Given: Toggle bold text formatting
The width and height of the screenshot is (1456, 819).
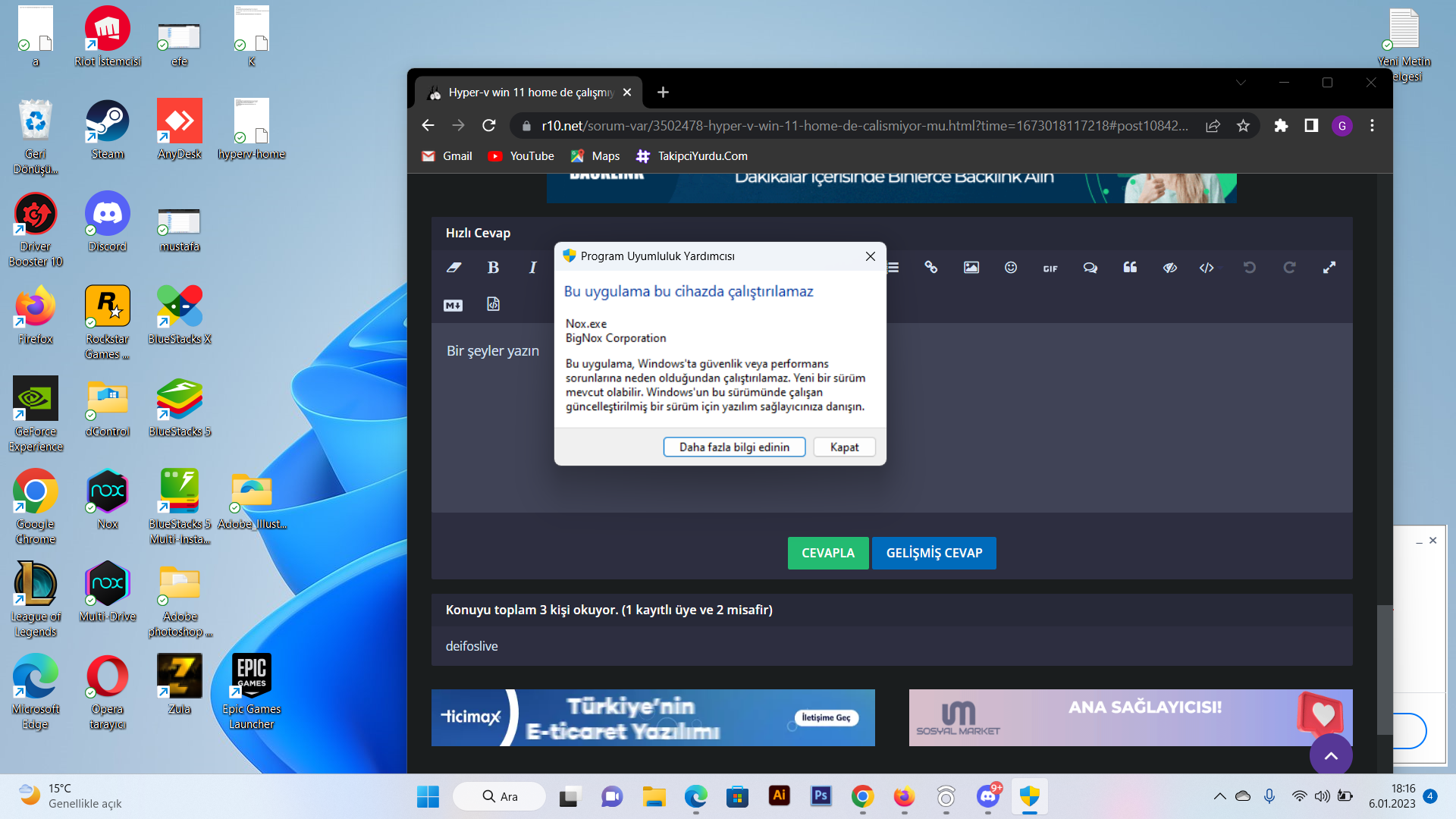Looking at the screenshot, I should pyautogui.click(x=493, y=267).
